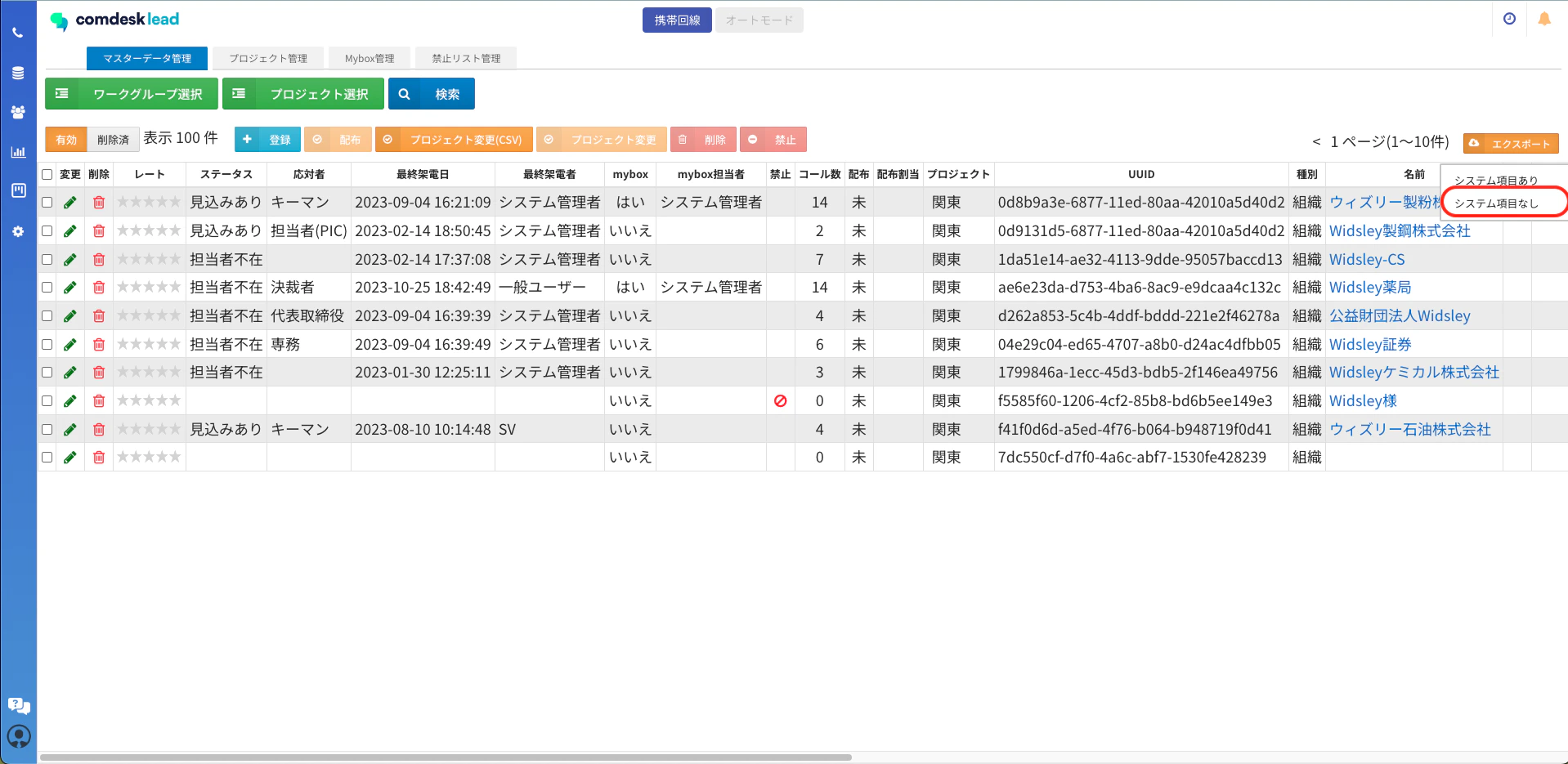Edit the Widsley-CS row with pencil
Screen dimensions: 1568x764
pos(70,260)
